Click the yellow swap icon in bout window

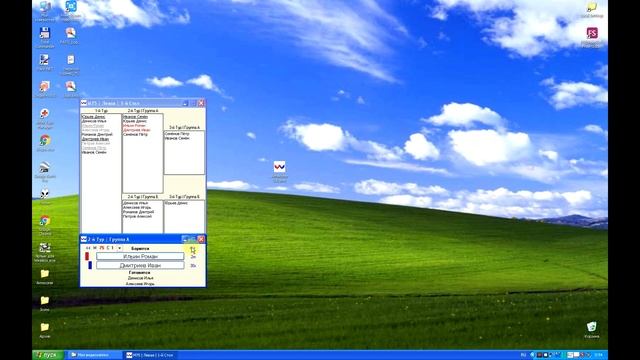click(x=193, y=249)
